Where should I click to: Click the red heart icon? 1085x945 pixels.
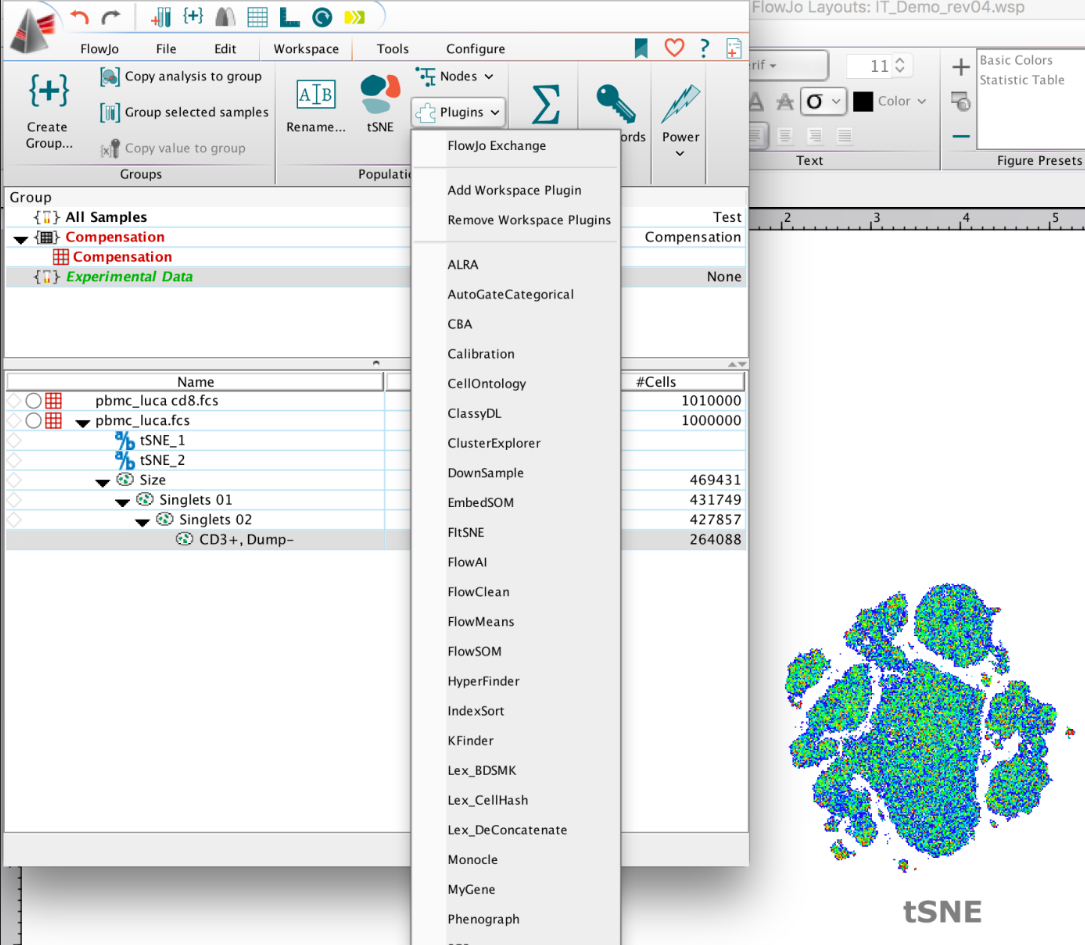tap(674, 48)
